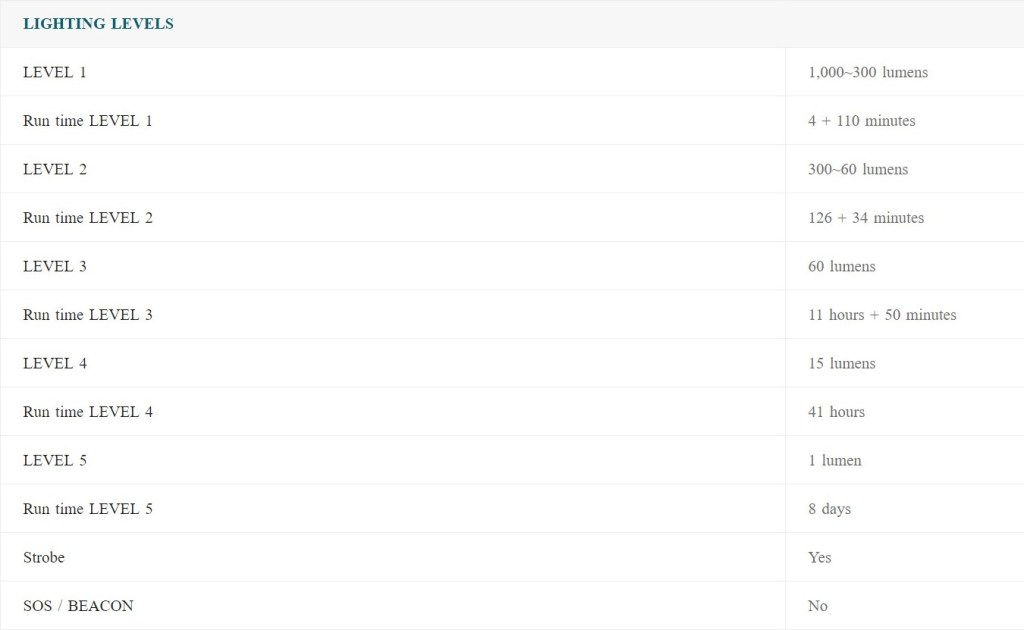This screenshot has width=1024, height=630.
Task: Select the Run time LEVEL 1 label
Action: click(88, 121)
